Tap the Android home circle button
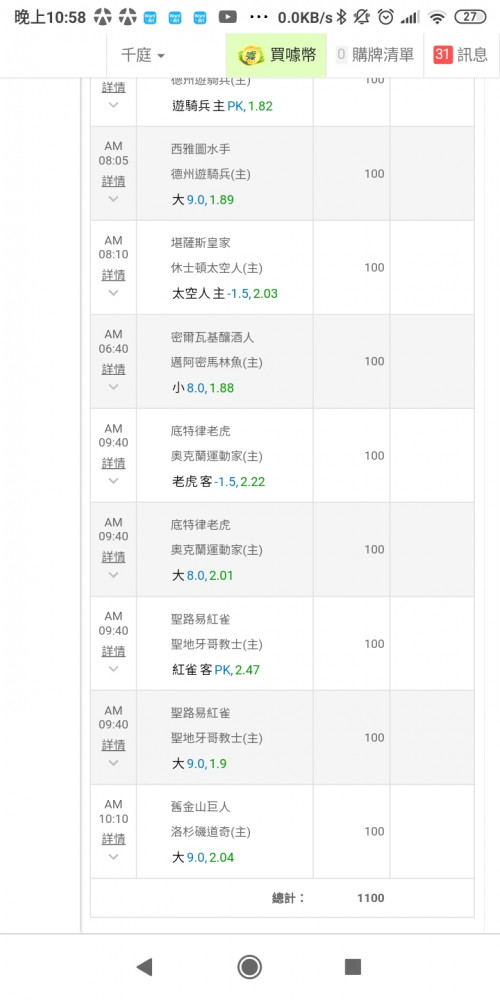The height and width of the screenshot is (1000, 500). (x=249, y=967)
